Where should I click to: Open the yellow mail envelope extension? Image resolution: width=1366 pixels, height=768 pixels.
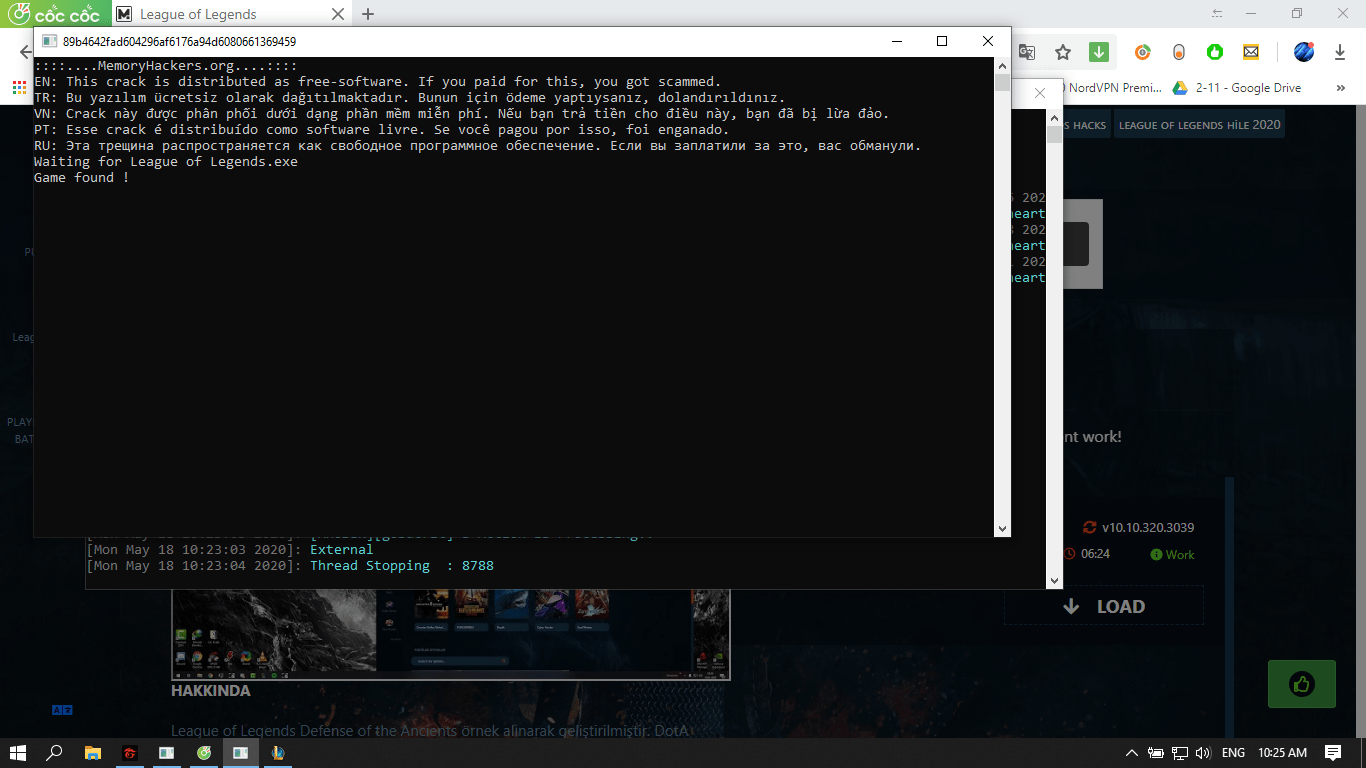pos(1251,52)
